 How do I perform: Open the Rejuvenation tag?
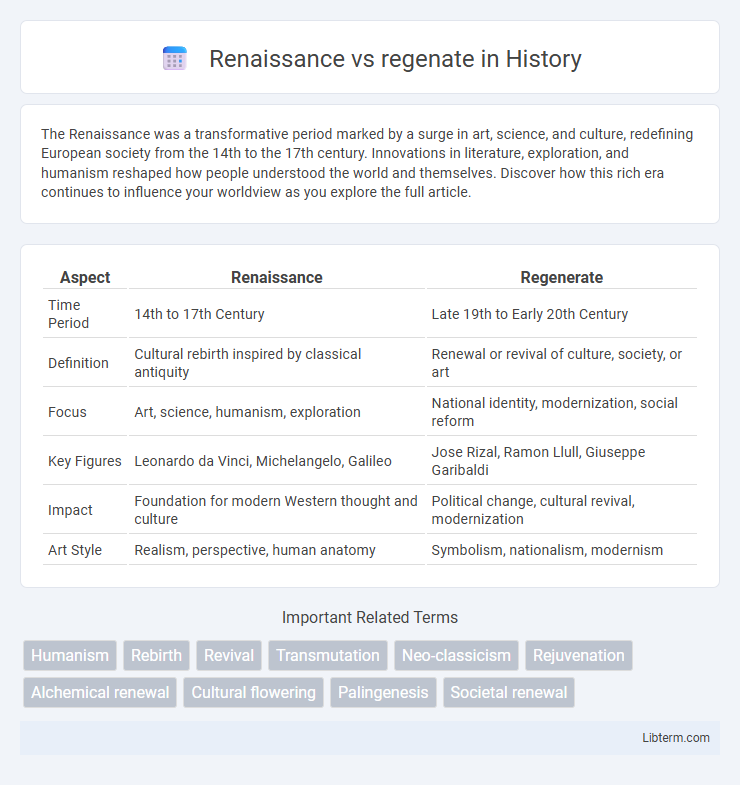pos(579,655)
